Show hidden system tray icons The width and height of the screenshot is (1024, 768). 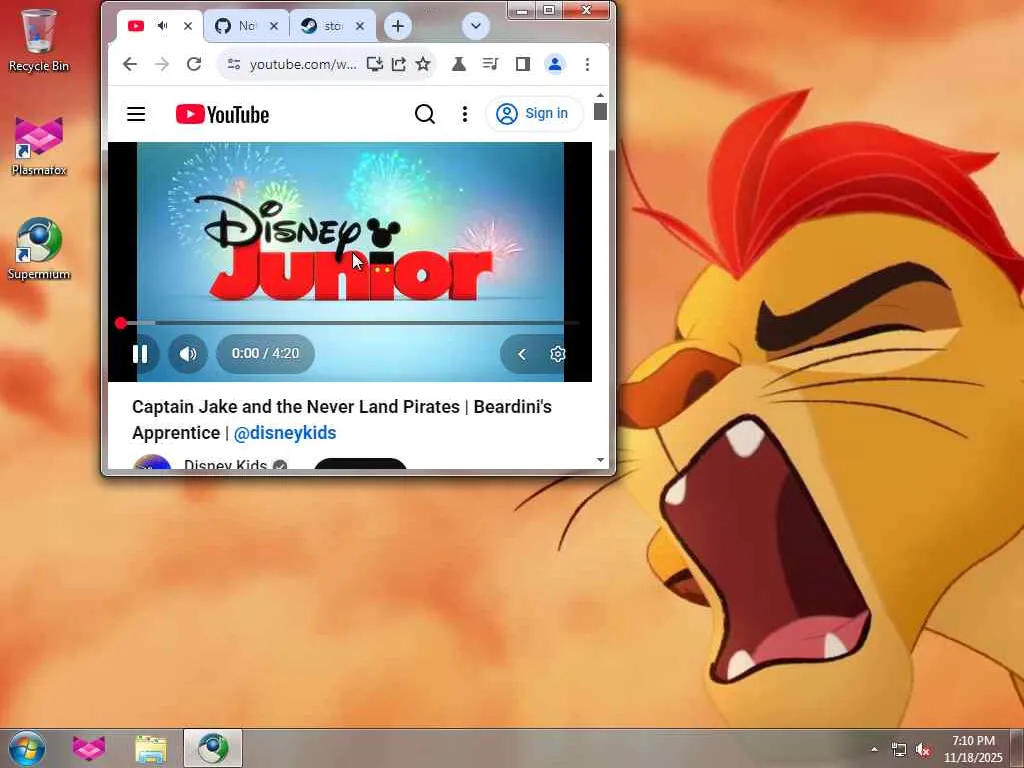tap(874, 749)
